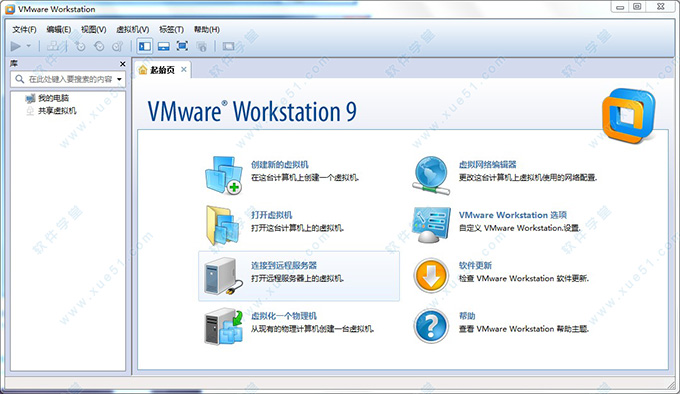Click text 从现有的物理计算机创建一台虚拟机
The width and height of the screenshot is (680, 394).
click(x=313, y=329)
